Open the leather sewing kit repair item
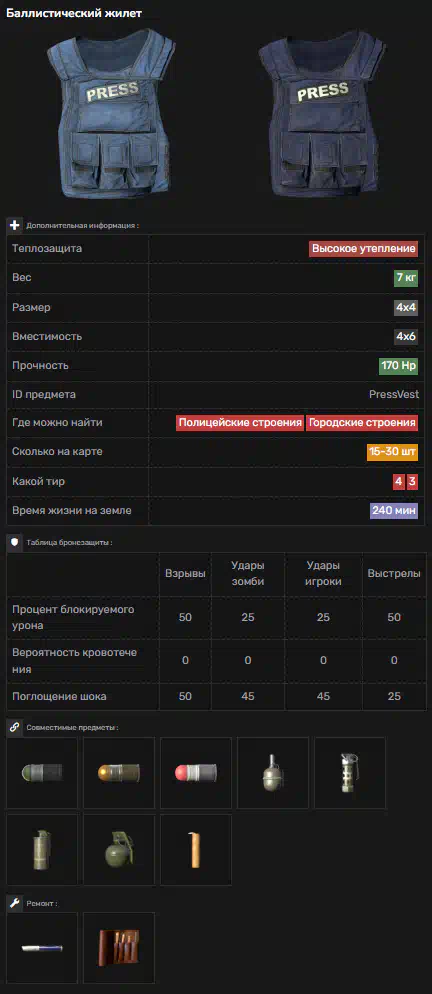Screen dimensions: 432x994 [119, 948]
